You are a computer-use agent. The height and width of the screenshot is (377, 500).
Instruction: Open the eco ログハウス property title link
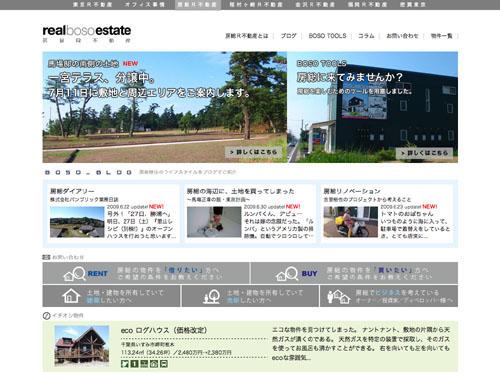[x=164, y=330]
